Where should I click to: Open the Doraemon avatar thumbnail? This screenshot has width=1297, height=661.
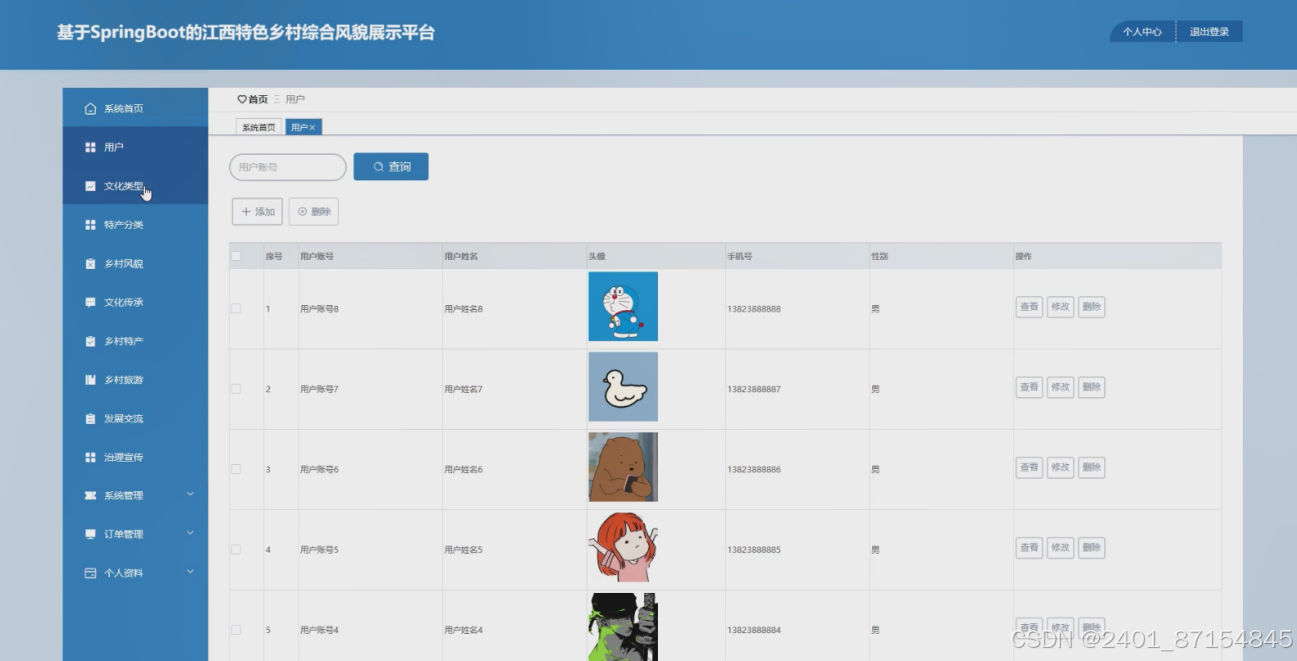[623, 306]
